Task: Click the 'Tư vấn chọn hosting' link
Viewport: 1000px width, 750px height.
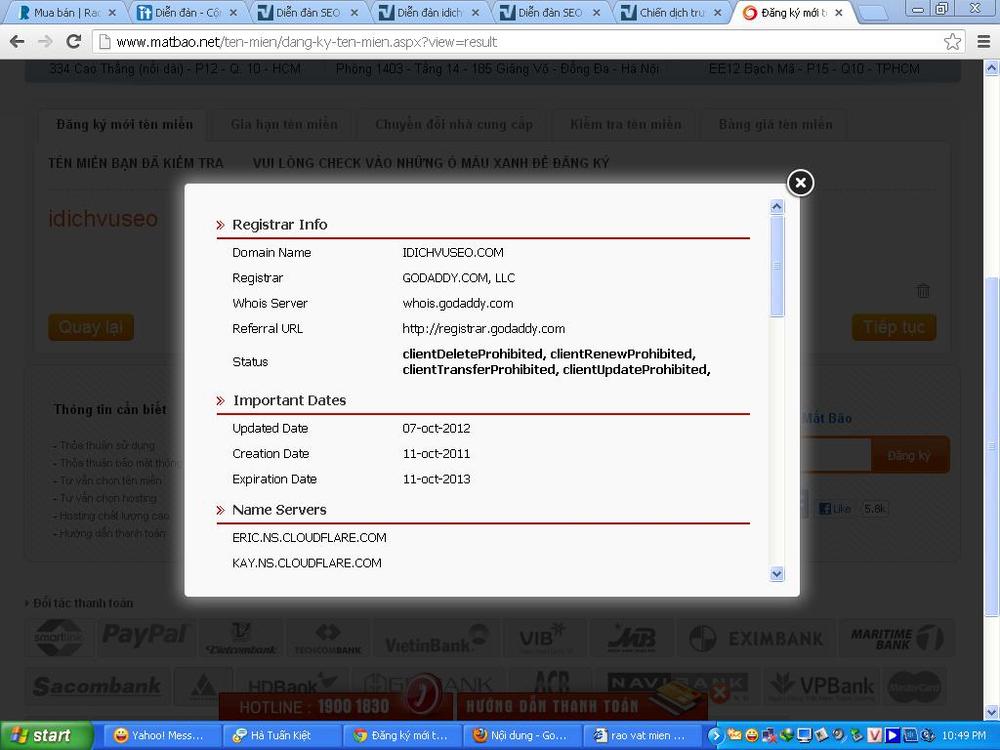Action: (108, 497)
